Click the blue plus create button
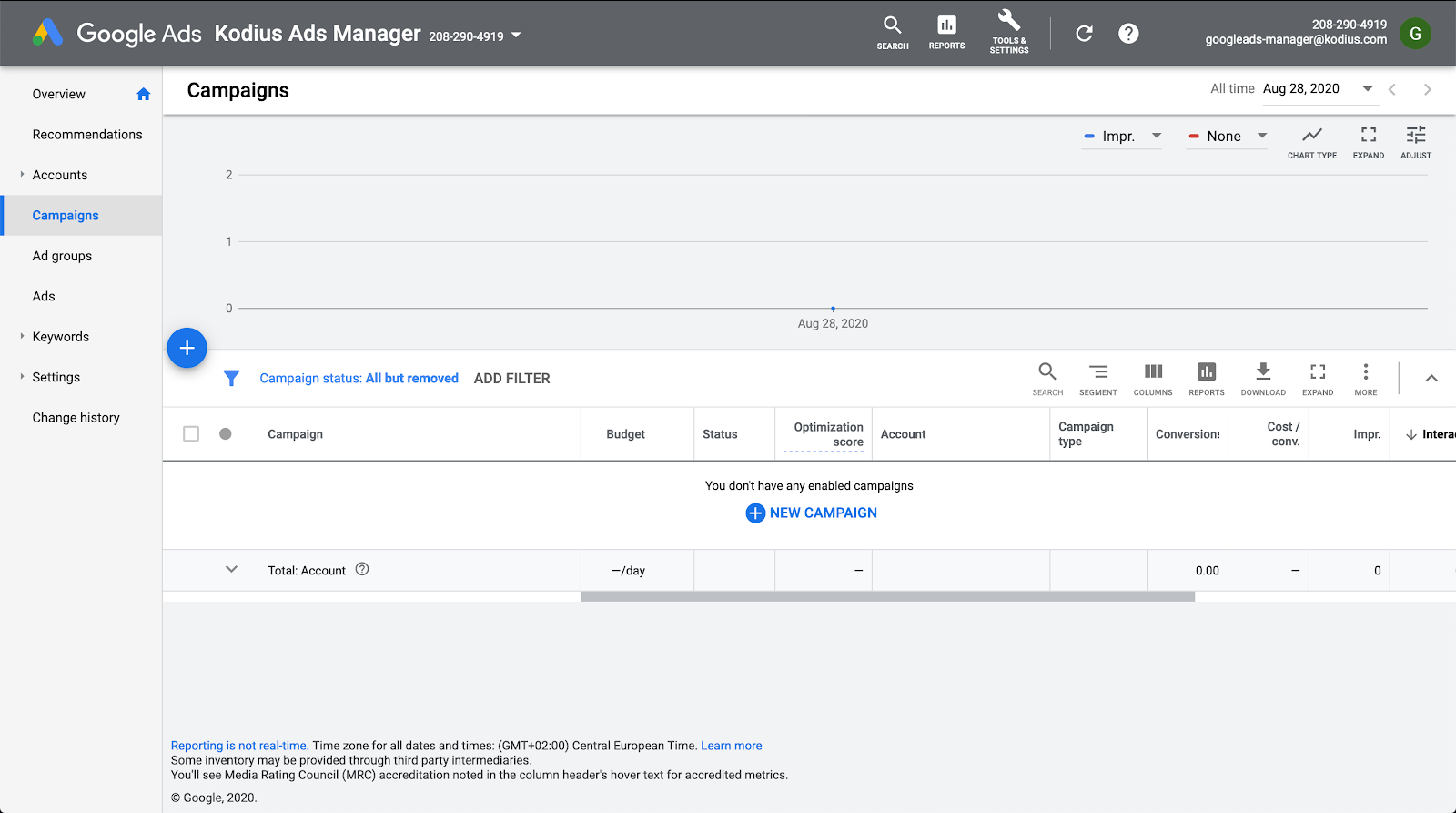 pos(187,348)
